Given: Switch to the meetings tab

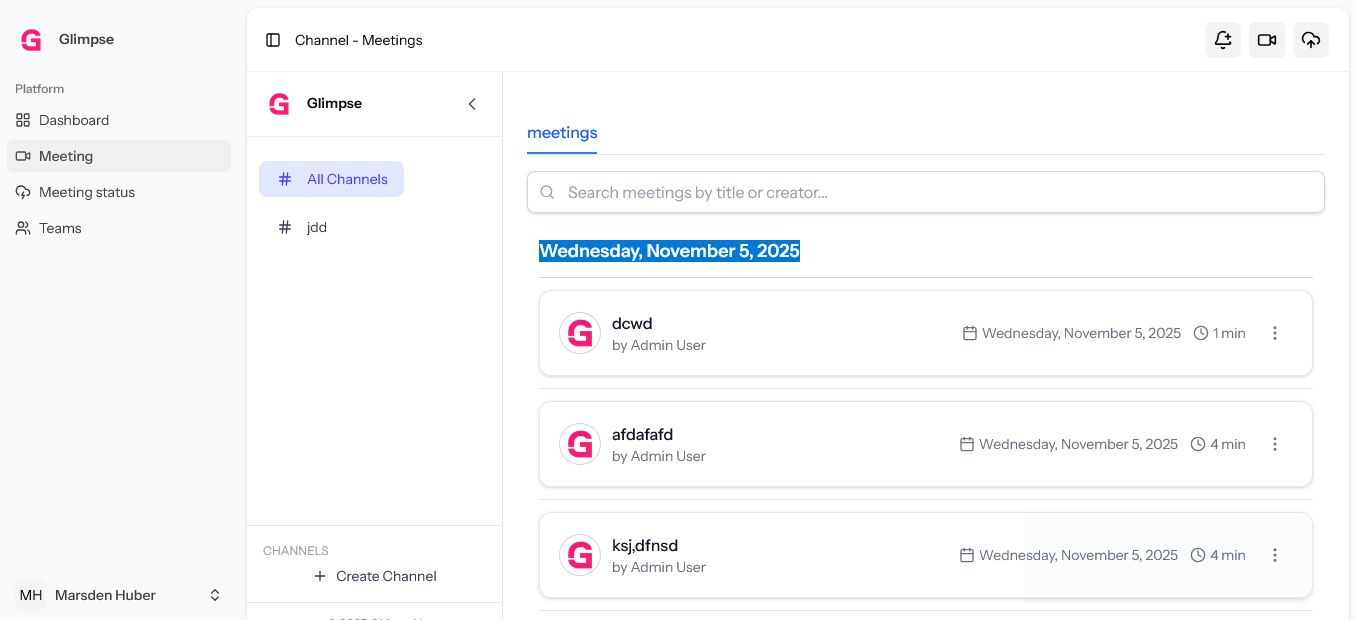Looking at the screenshot, I should [562, 133].
